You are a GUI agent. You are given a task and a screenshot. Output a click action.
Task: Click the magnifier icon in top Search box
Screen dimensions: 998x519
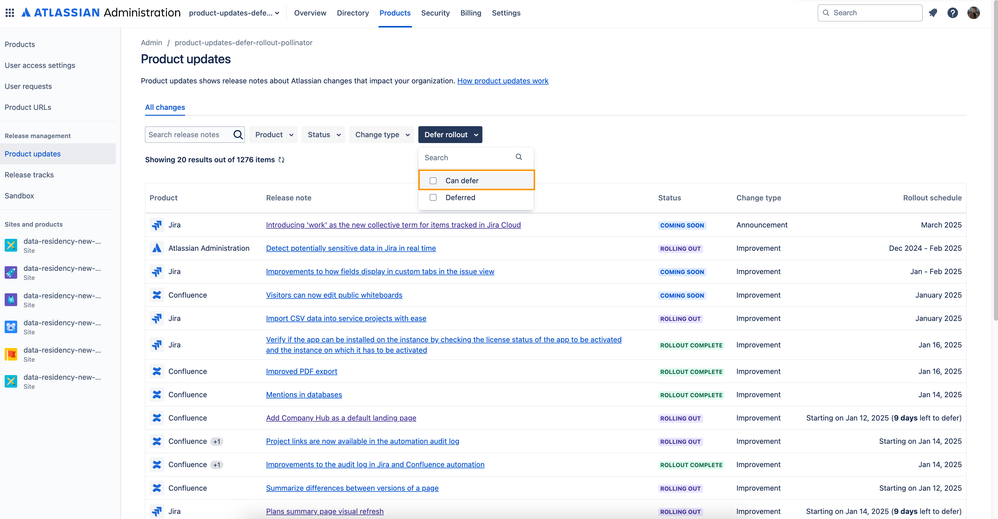pos(826,13)
